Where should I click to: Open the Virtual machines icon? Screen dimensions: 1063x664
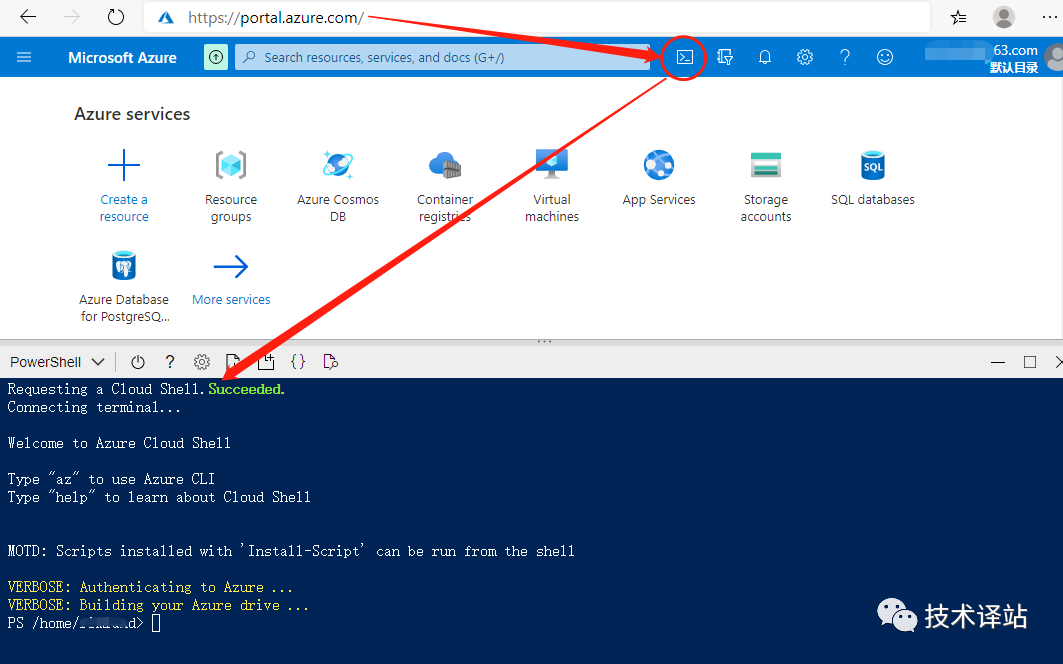[x=552, y=163]
